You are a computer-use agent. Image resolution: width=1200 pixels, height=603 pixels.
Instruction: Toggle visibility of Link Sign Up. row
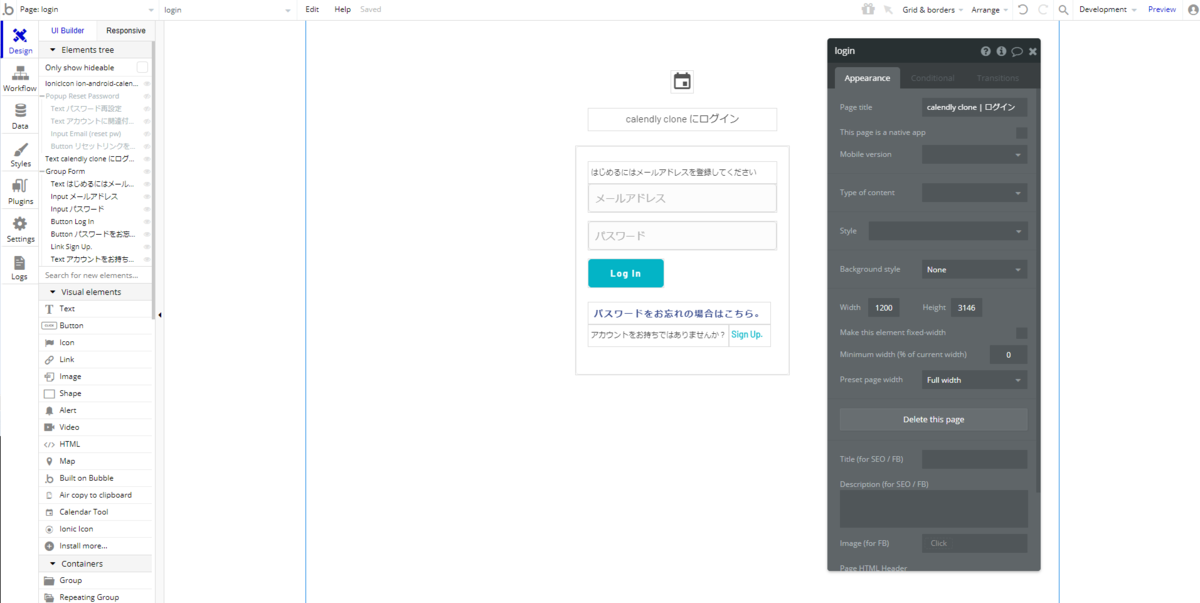(x=147, y=246)
